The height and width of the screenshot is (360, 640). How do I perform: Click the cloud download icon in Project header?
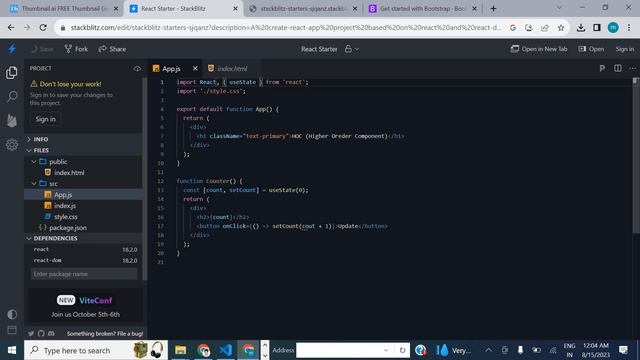click(x=137, y=69)
